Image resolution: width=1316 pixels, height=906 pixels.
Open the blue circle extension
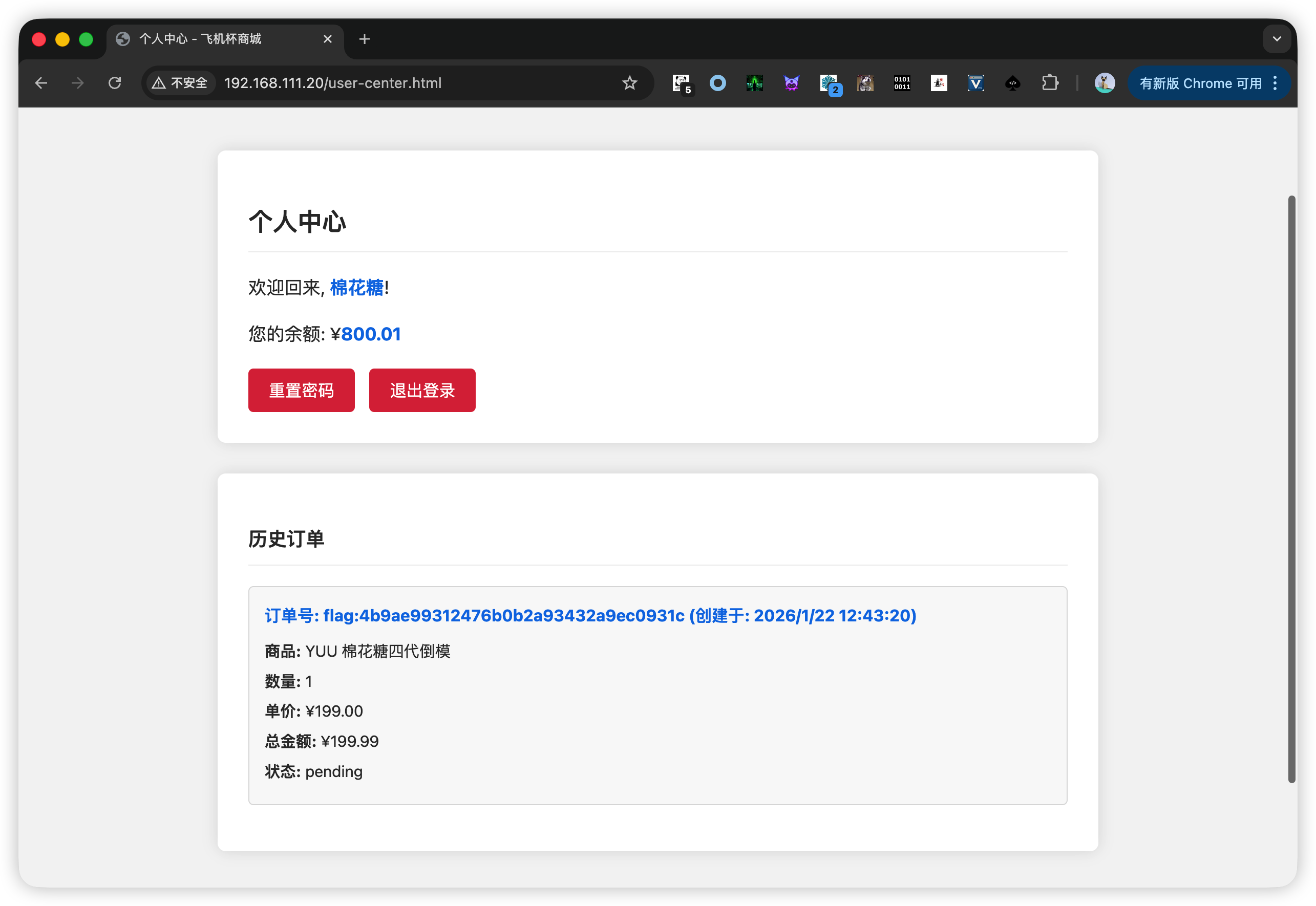point(717,83)
